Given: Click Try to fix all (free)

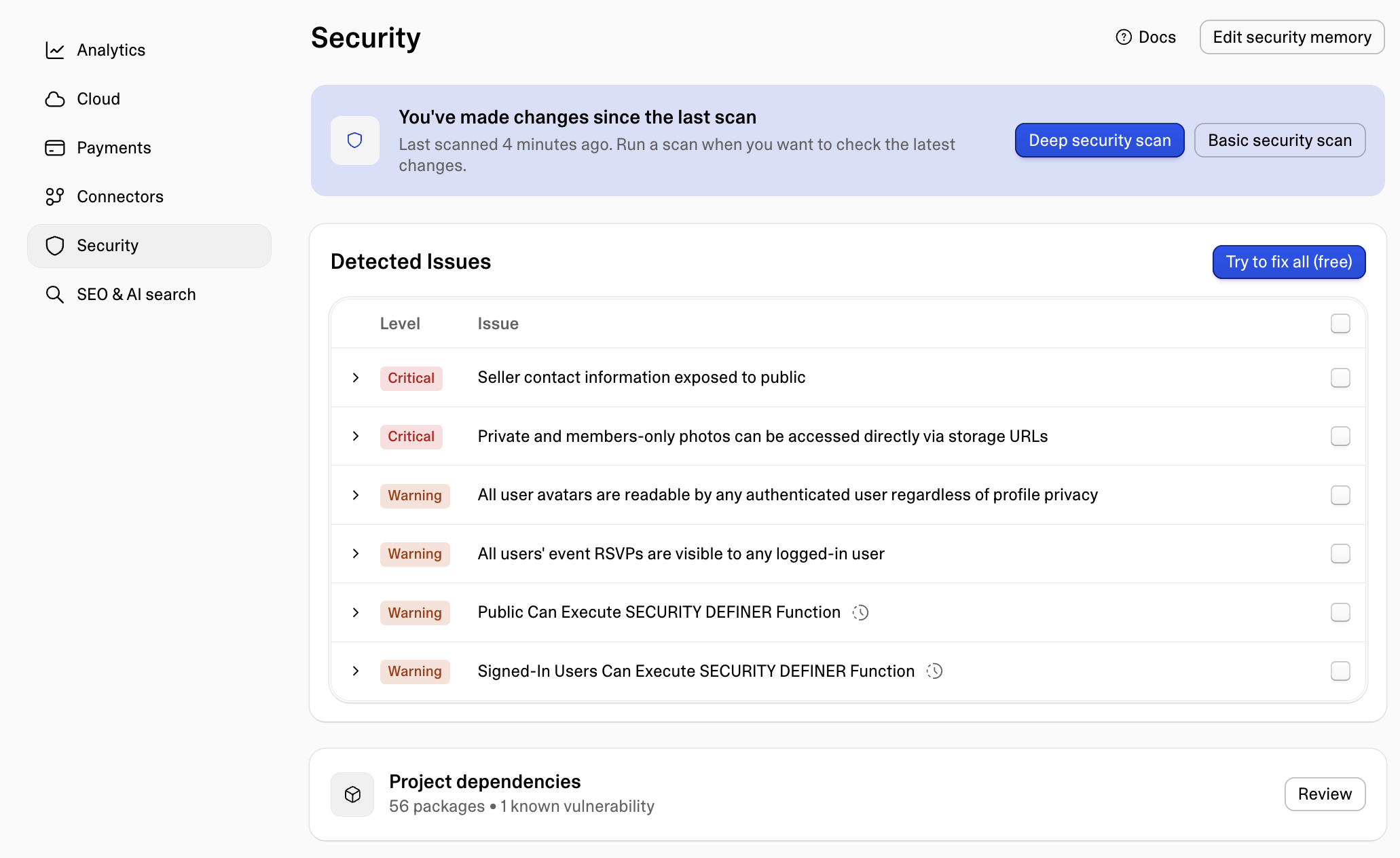Looking at the screenshot, I should [1289, 262].
